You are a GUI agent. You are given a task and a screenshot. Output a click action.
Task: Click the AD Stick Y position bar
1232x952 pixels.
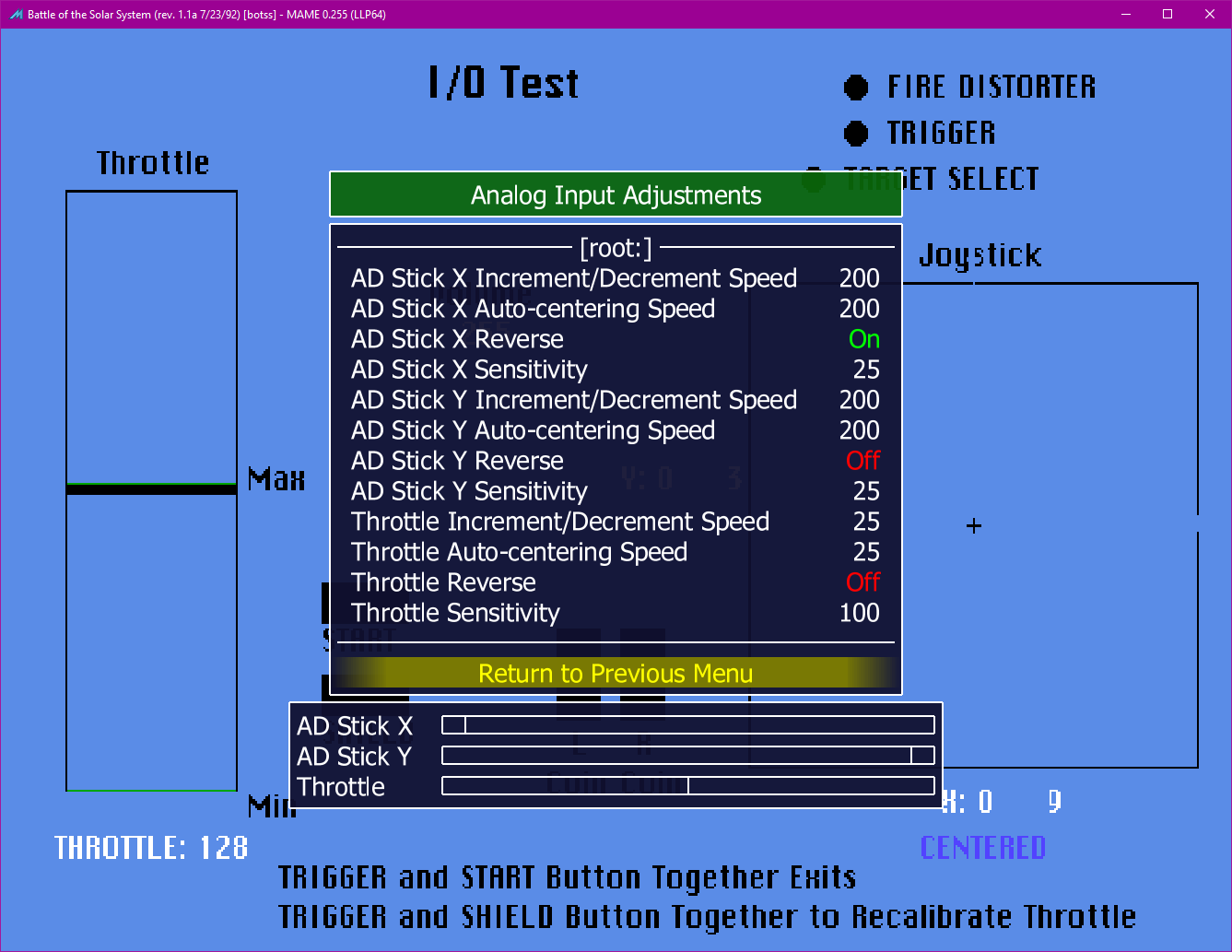click(x=687, y=756)
